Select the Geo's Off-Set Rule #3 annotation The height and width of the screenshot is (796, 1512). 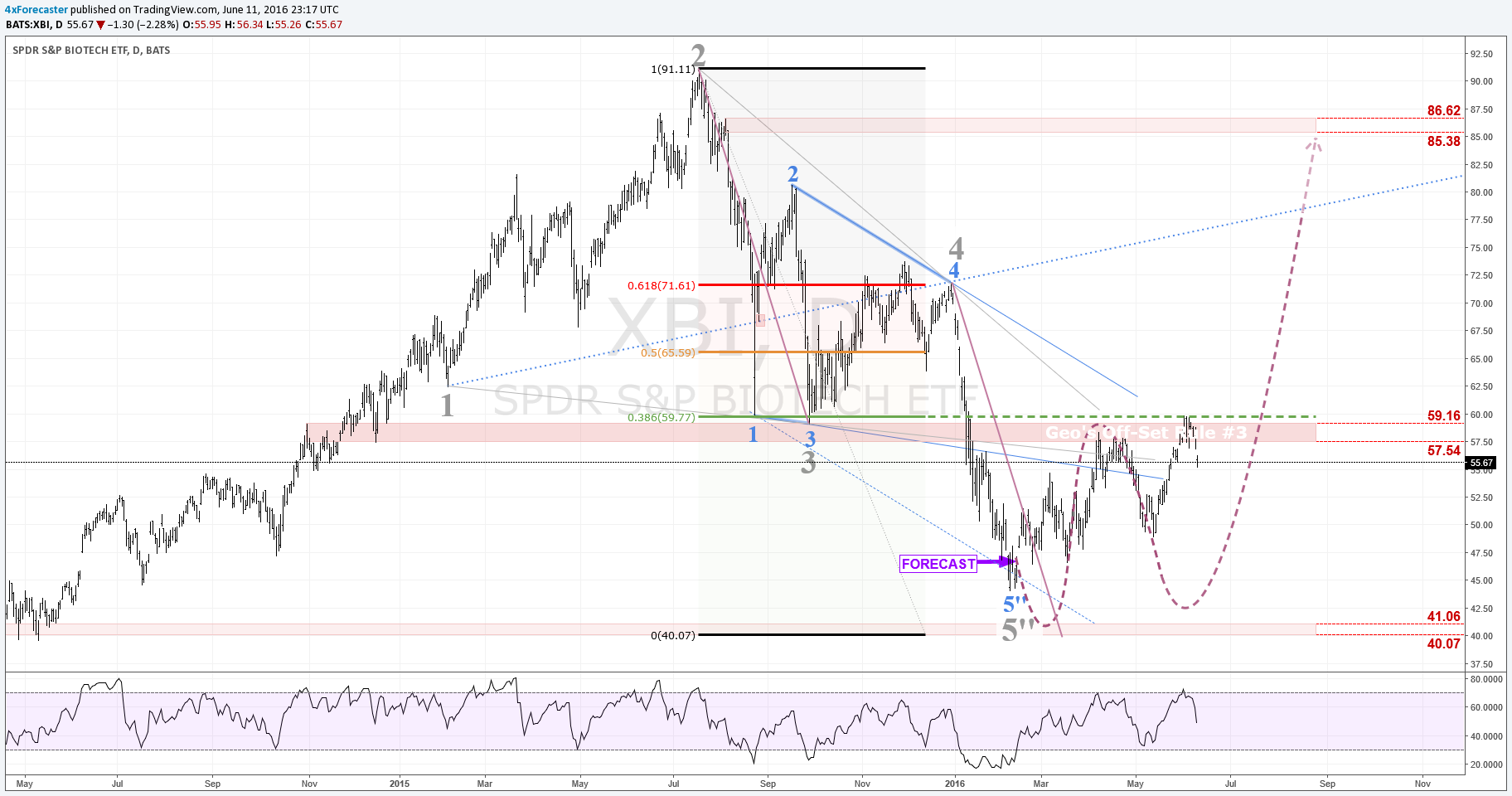[1146, 432]
